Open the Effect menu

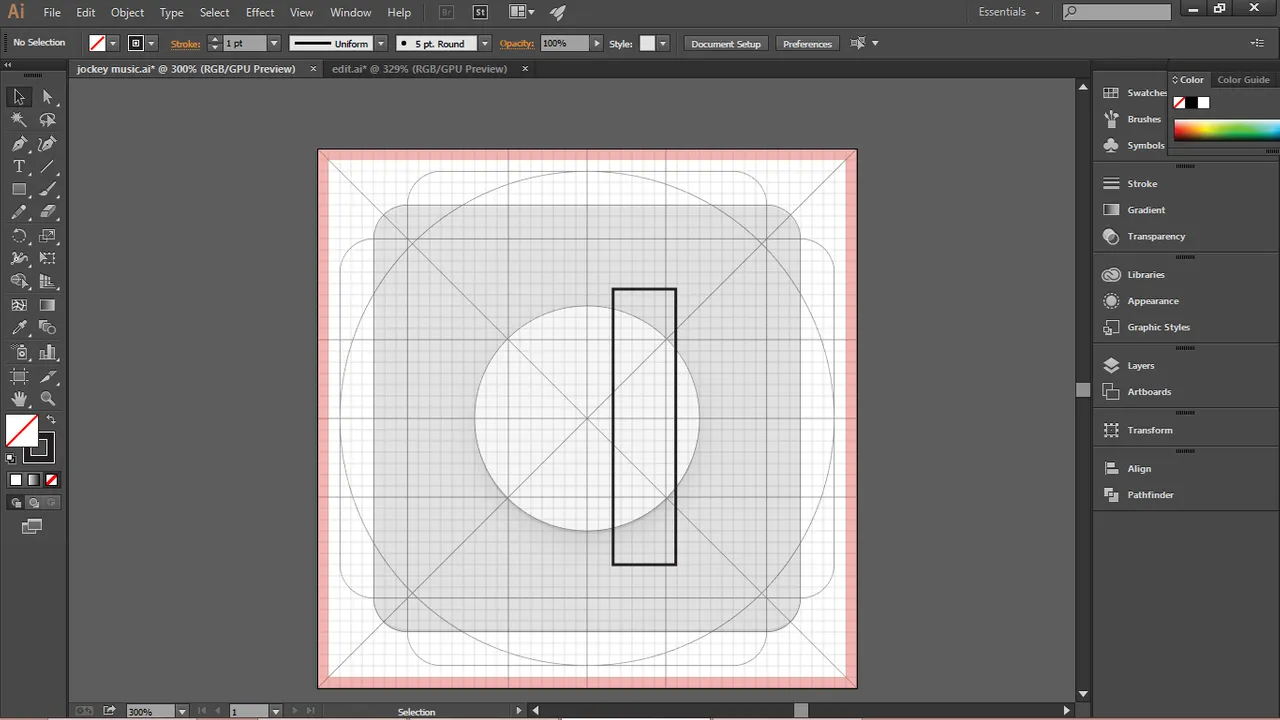(260, 12)
